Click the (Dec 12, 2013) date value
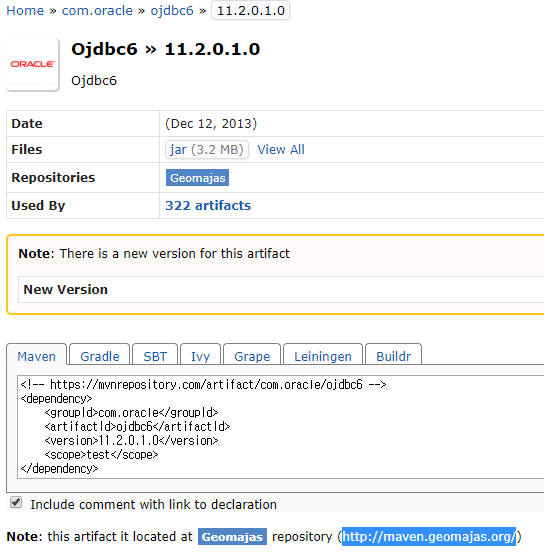This screenshot has width=544, height=558. point(211,123)
